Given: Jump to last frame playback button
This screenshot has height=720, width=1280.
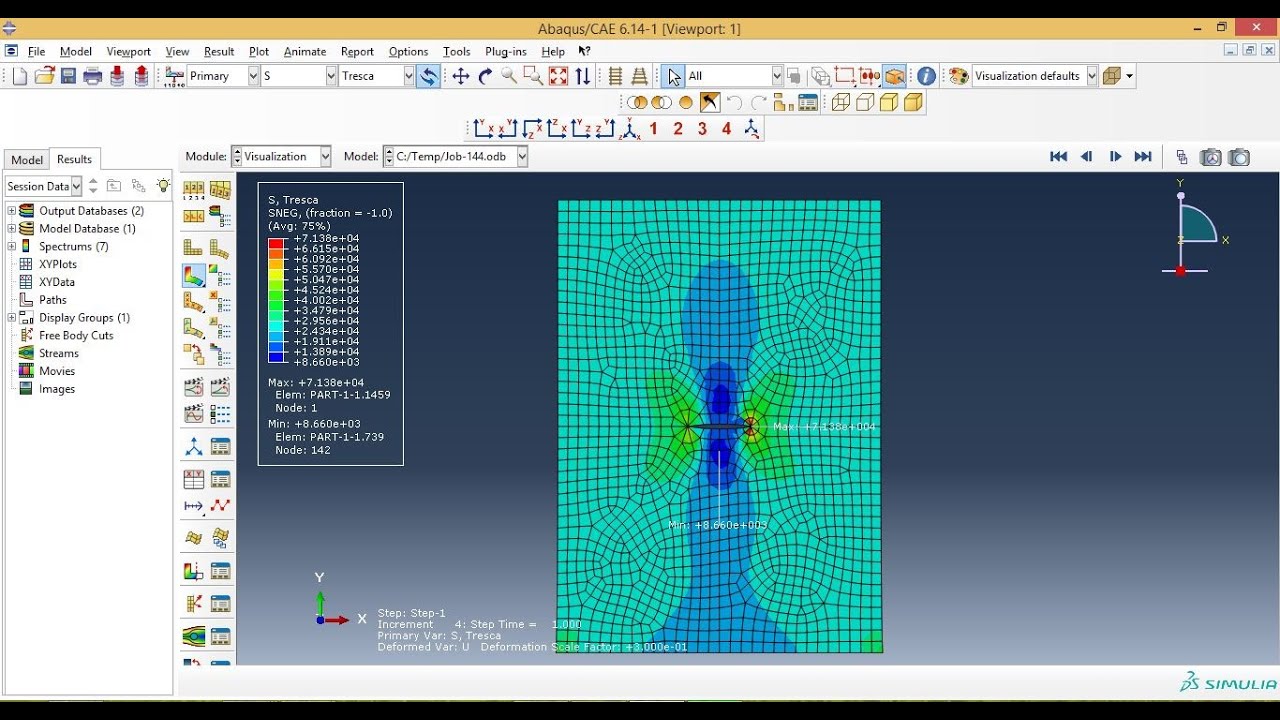Looking at the screenshot, I should click(x=1143, y=157).
